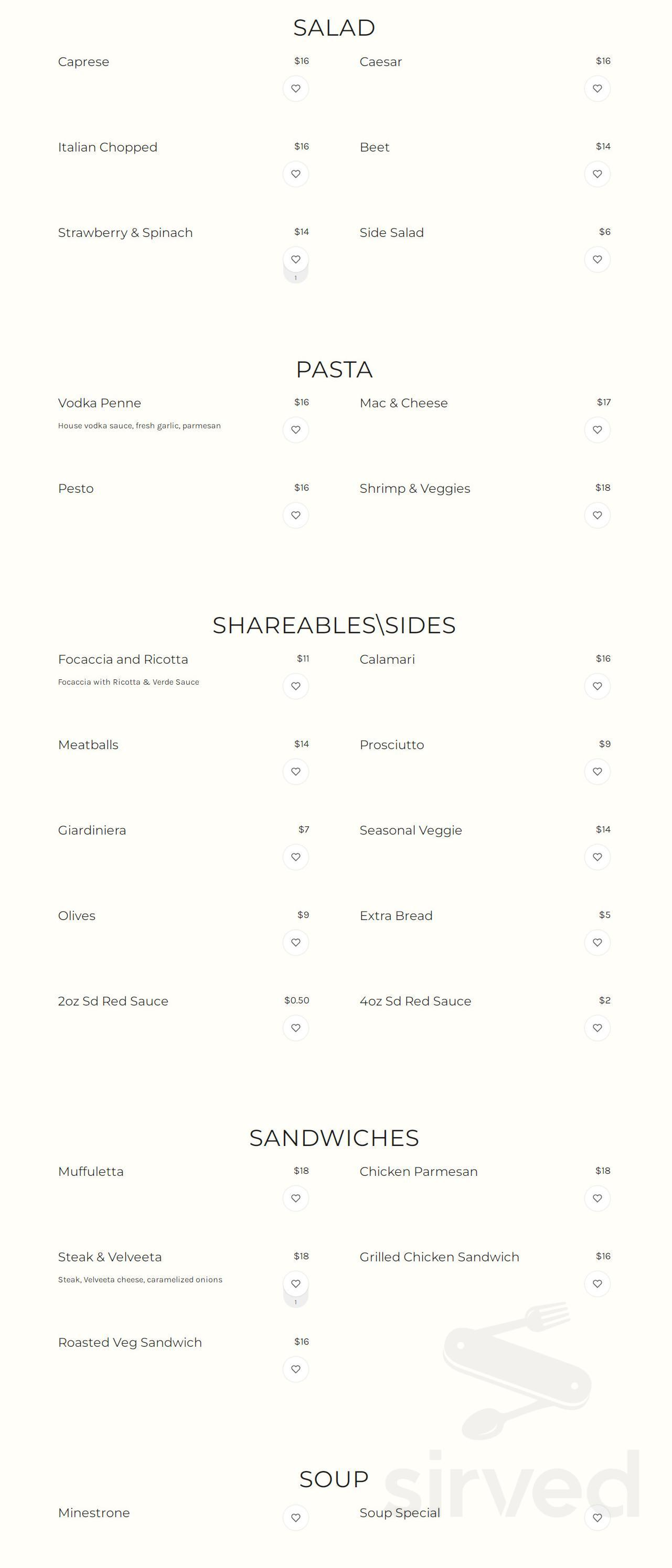Viewport: 672px width, 1568px height.
Task: Click the SHAREABLES\SIDES section heading
Action: (334, 625)
